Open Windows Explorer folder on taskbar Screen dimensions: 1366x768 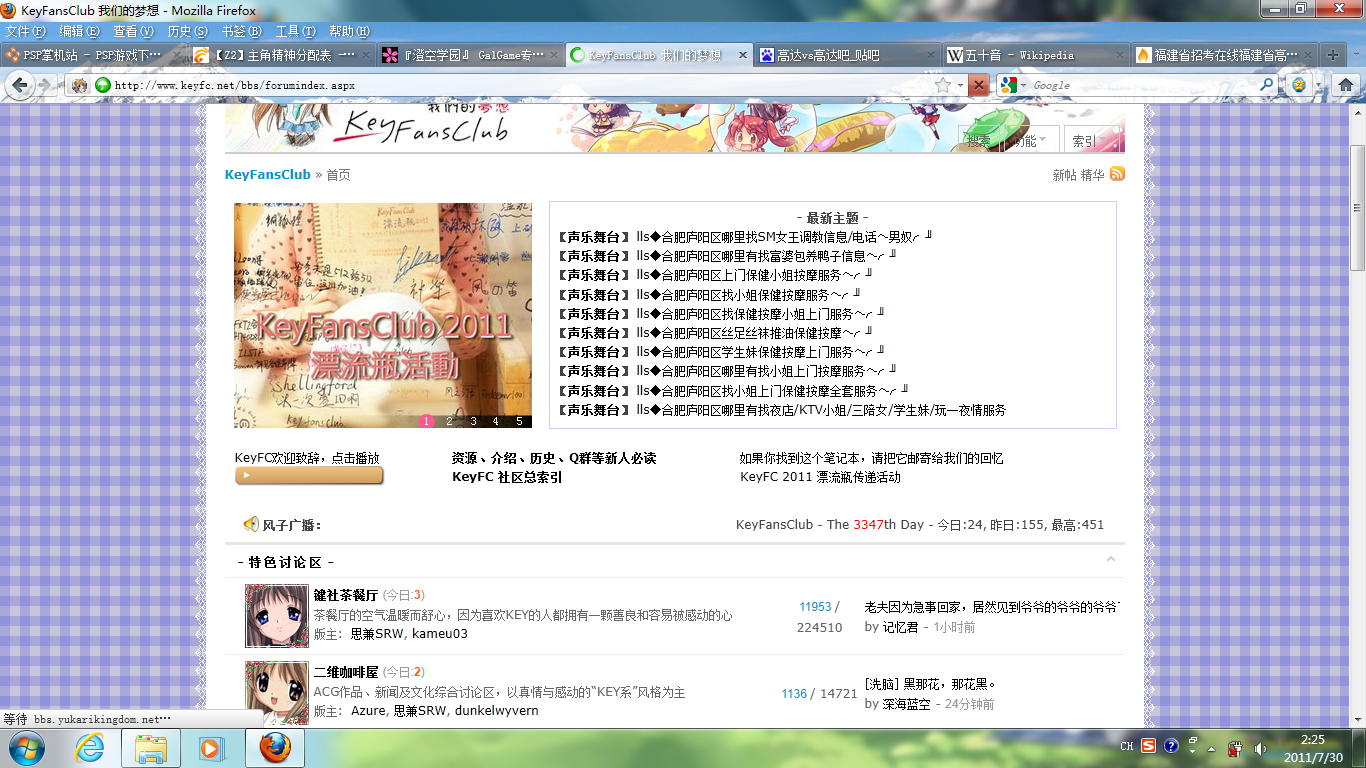click(151, 747)
